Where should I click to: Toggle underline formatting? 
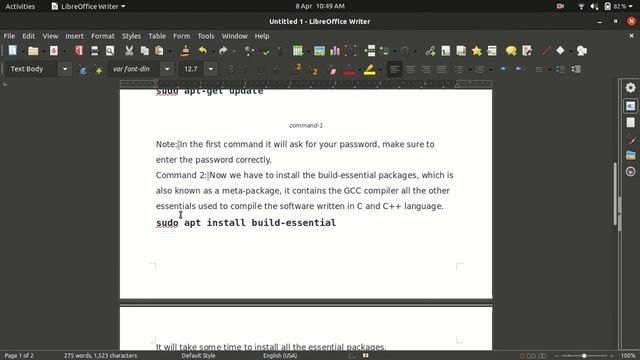(261, 69)
